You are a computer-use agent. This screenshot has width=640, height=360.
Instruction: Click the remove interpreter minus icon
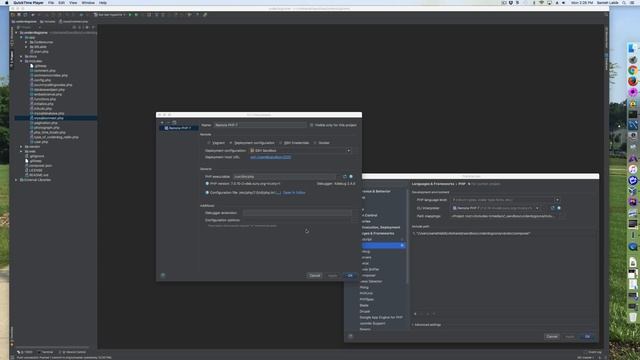point(168,122)
